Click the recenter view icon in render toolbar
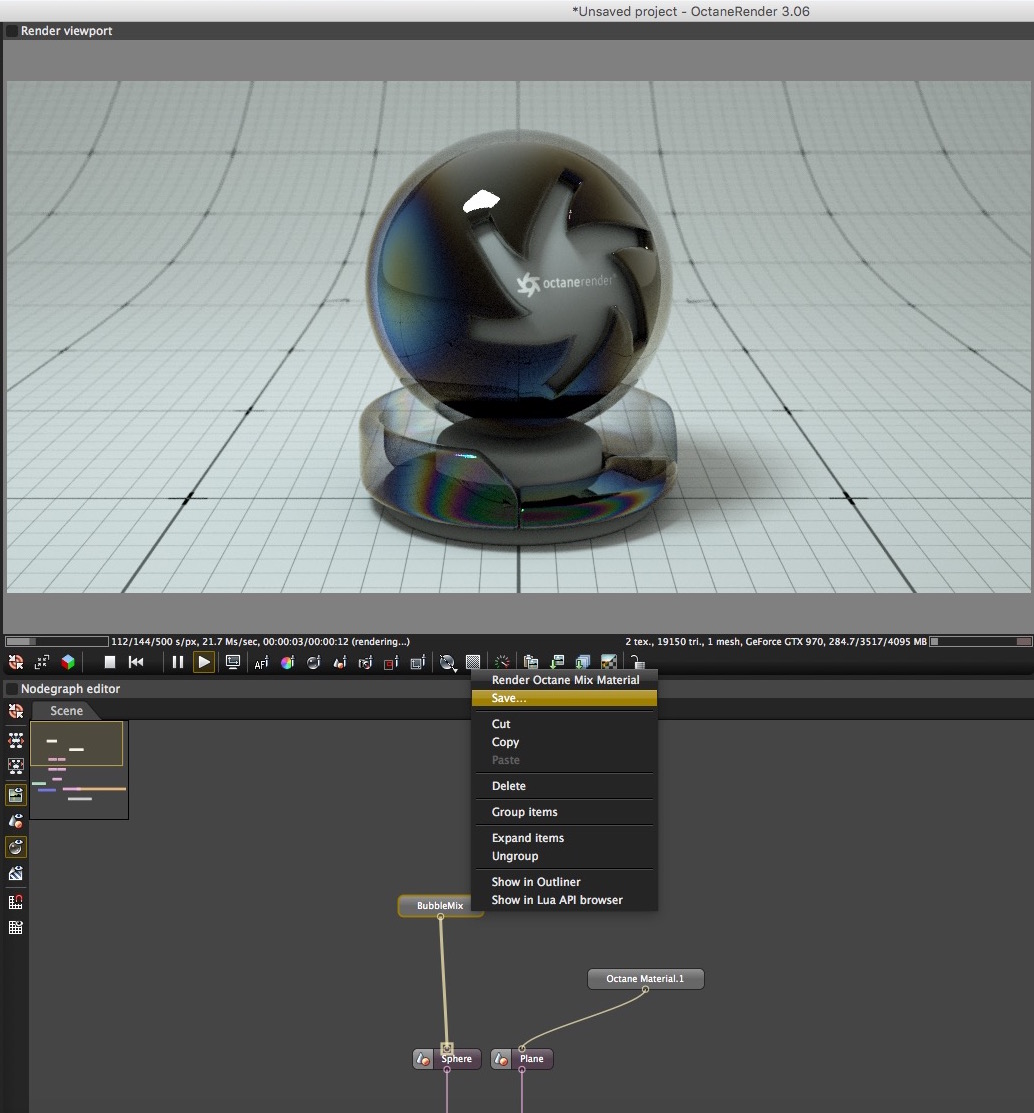The image size is (1034, 1113). point(16,662)
